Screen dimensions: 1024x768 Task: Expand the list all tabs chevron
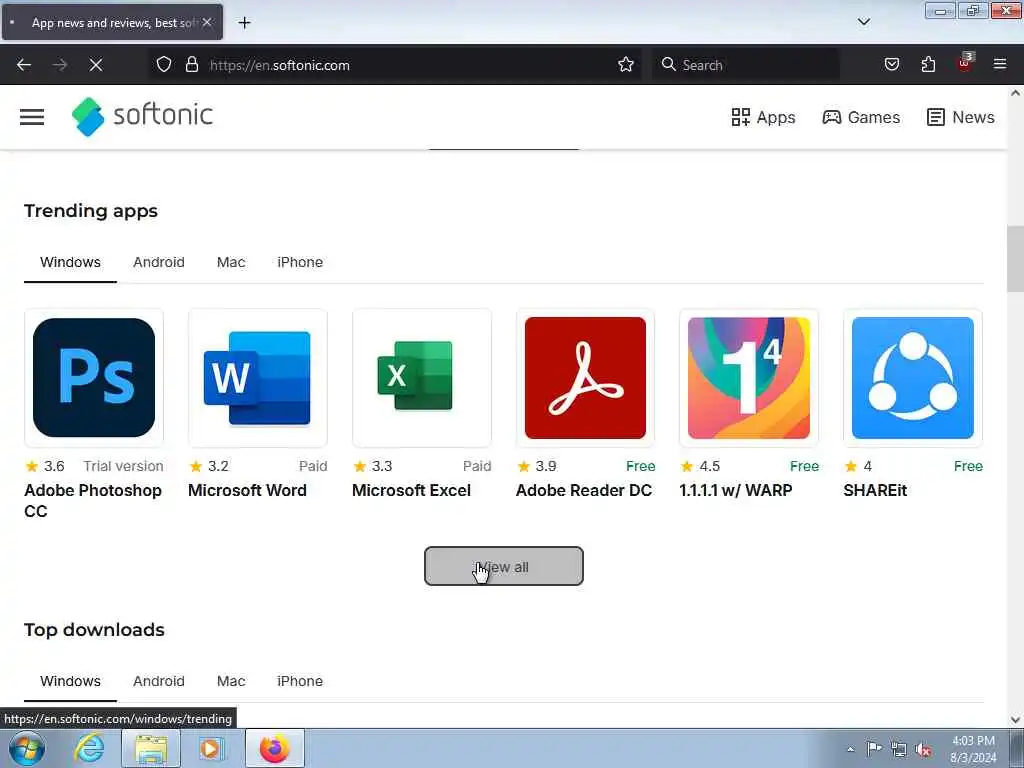click(864, 22)
